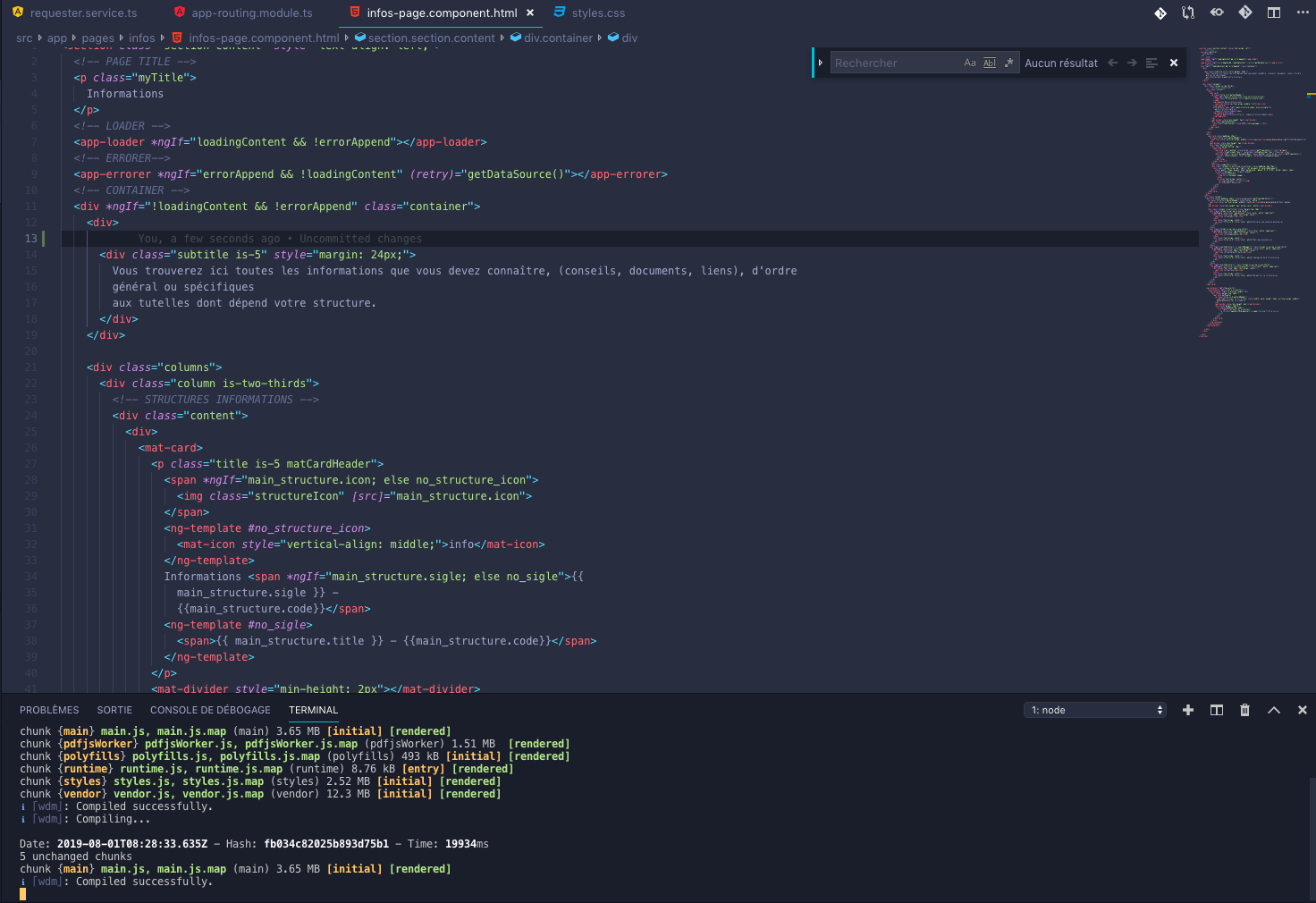Open the '1: node' terminal selector dropdown
The width and height of the screenshot is (1316, 903).
[x=1095, y=710]
